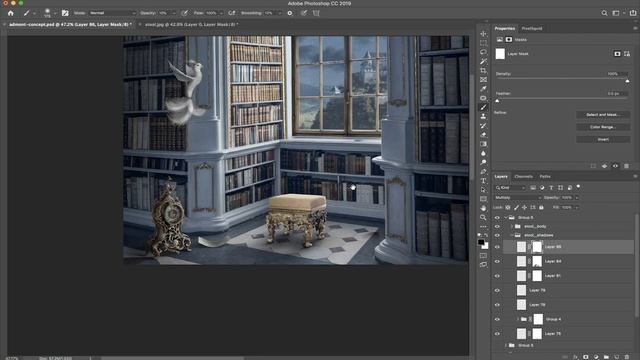Select the Frame tool
The width and height of the screenshot is (640, 360).
point(483,80)
